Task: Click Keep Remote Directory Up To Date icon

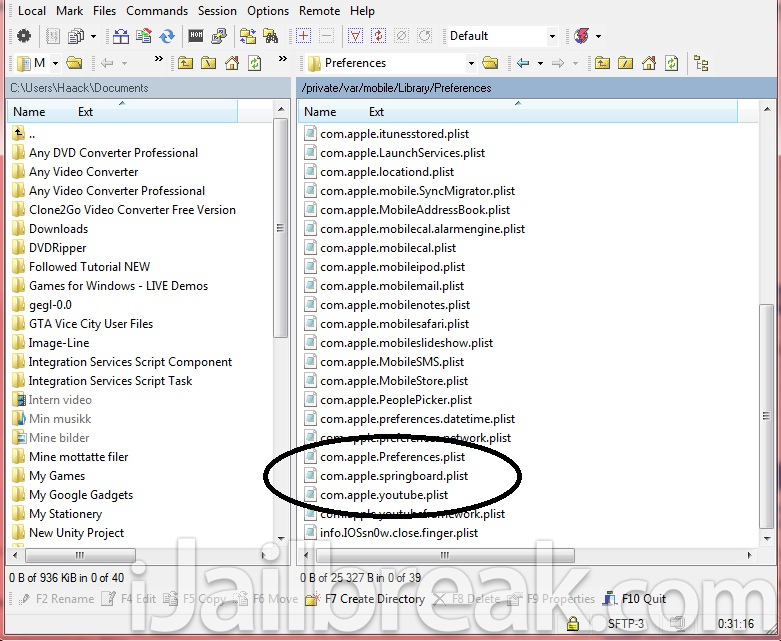Action: point(144,36)
